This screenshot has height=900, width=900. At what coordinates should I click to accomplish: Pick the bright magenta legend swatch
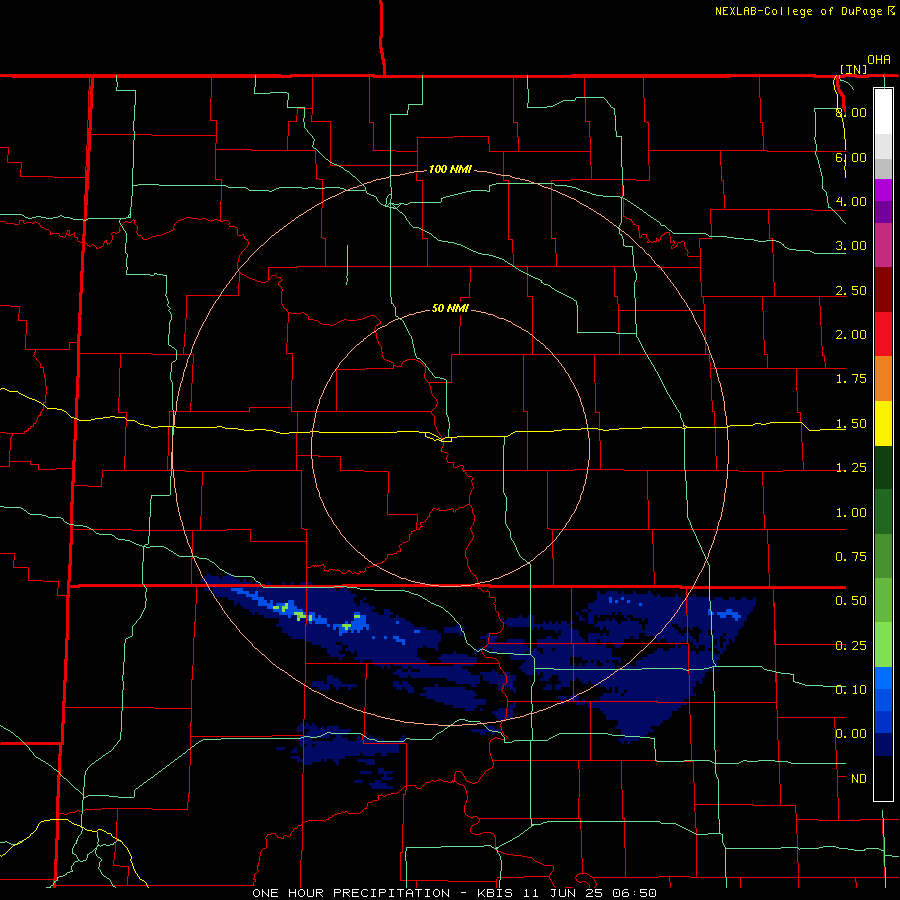tap(883, 190)
